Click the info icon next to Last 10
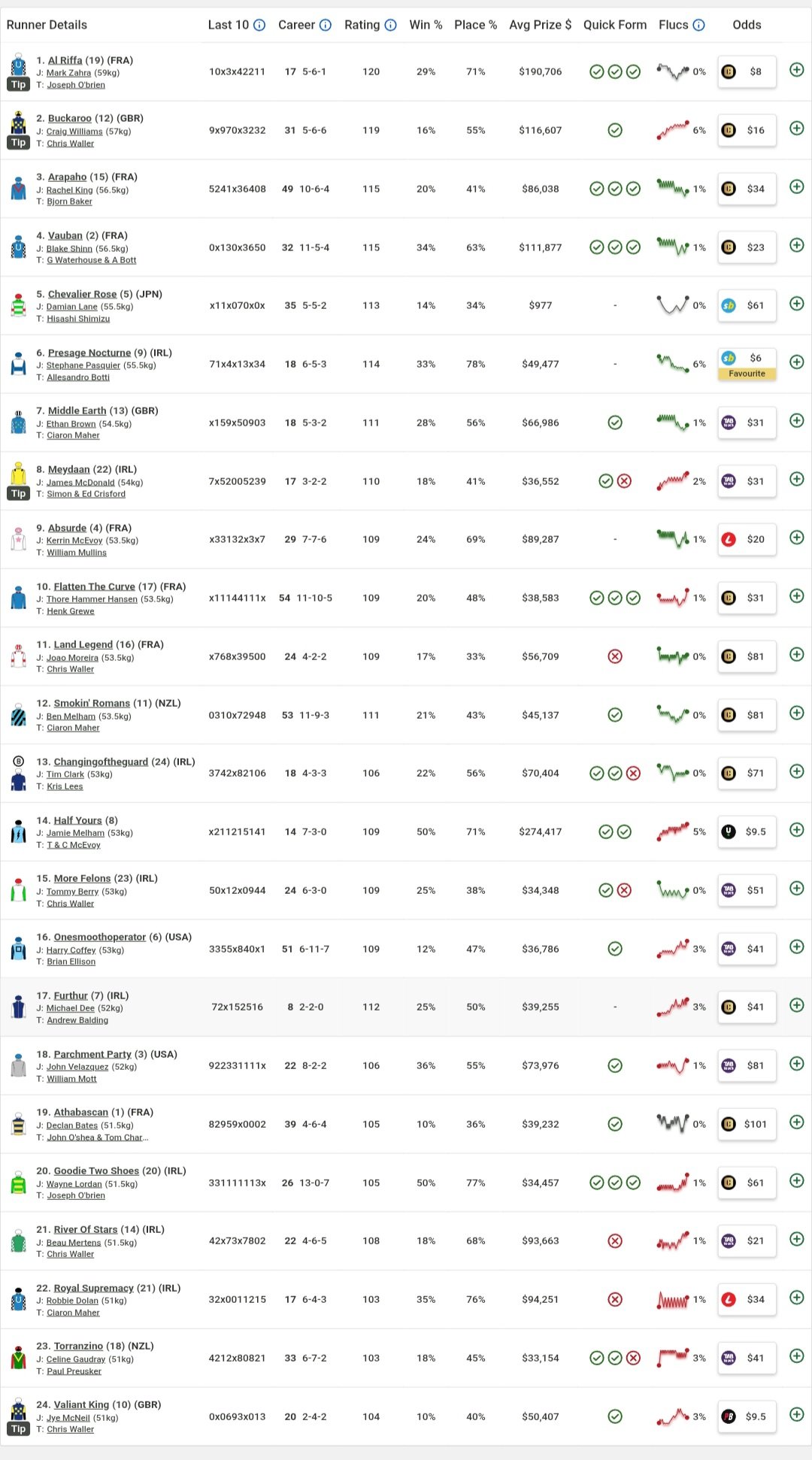 tap(259, 25)
